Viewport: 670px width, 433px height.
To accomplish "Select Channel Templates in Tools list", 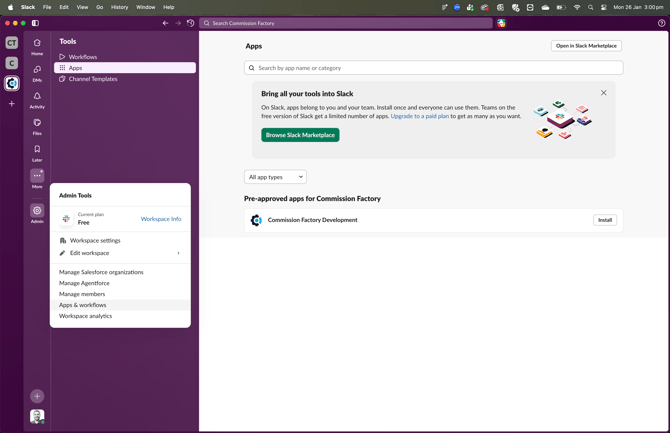I will tap(93, 79).
